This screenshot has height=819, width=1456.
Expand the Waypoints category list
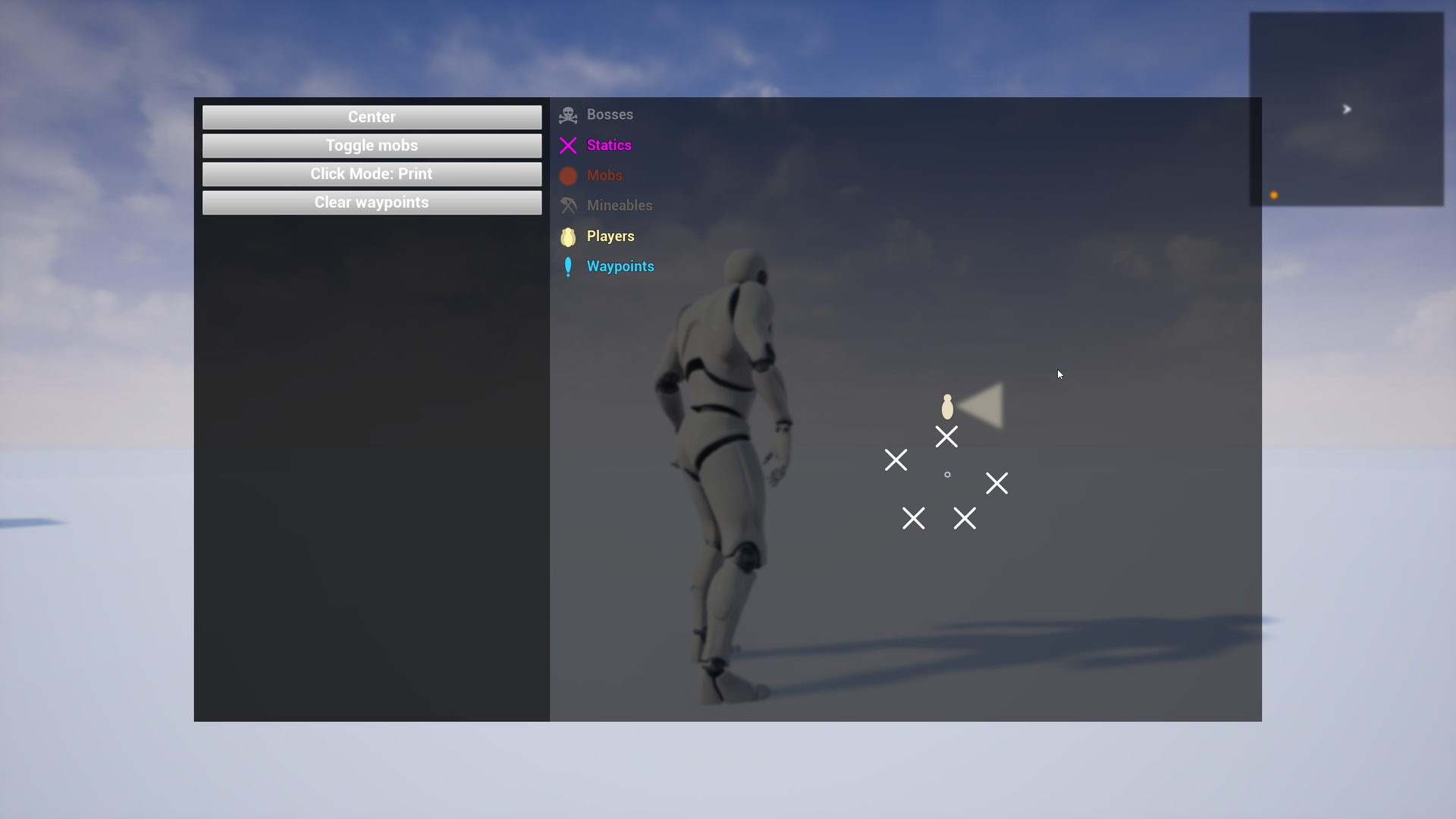pos(620,265)
